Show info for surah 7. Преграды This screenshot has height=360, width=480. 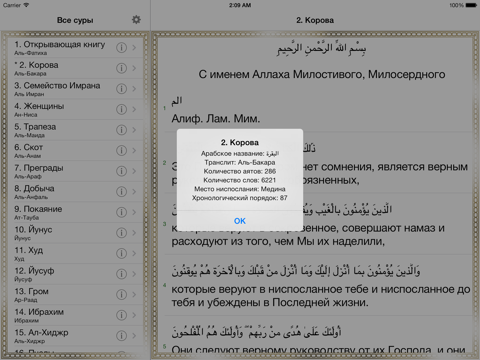coord(121,171)
